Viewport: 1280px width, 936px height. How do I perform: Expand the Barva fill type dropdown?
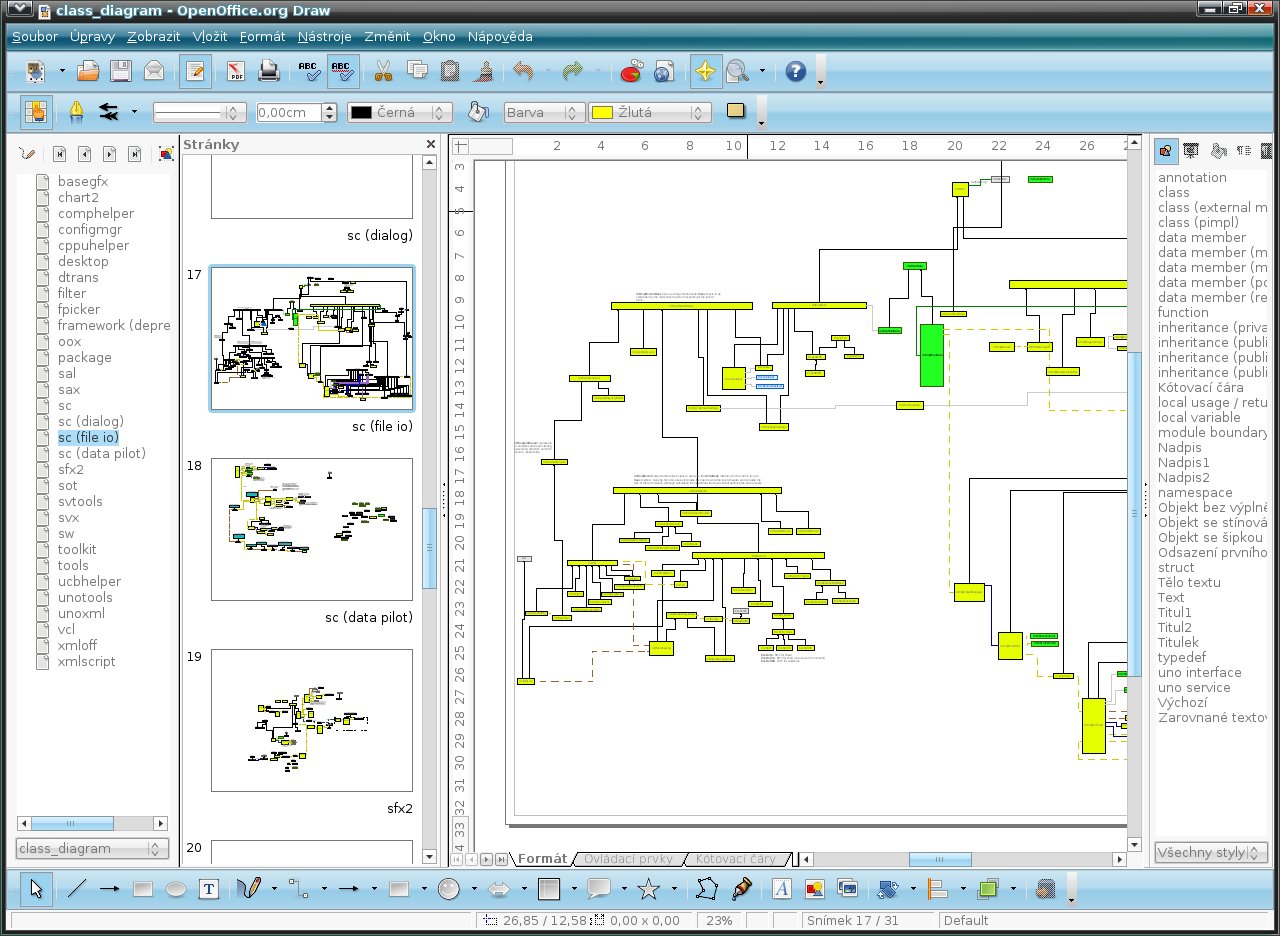[544, 113]
